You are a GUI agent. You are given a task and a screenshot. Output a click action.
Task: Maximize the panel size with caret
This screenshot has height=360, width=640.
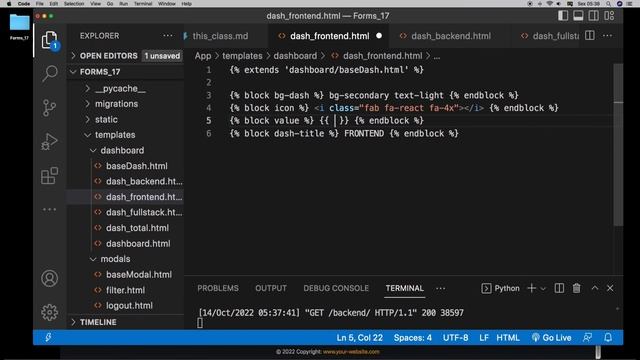[x=595, y=288]
